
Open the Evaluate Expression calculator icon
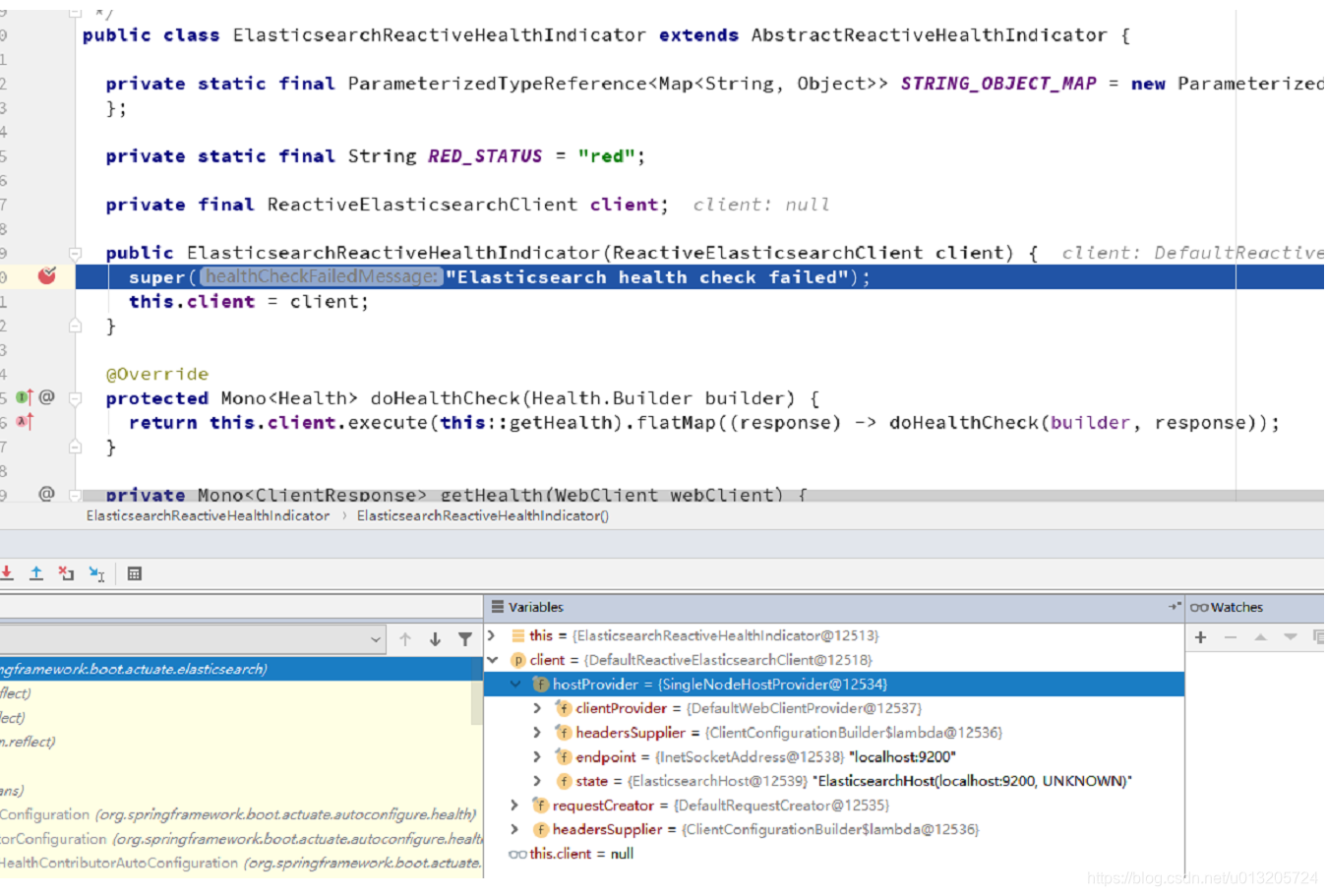135,573
